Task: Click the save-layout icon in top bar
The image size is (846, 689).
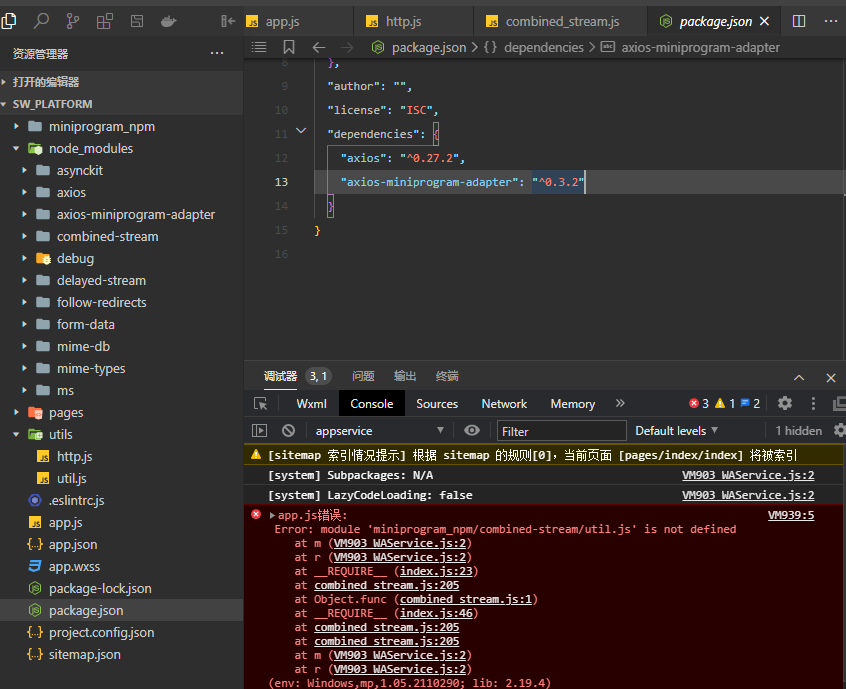Action: point(137,21)
